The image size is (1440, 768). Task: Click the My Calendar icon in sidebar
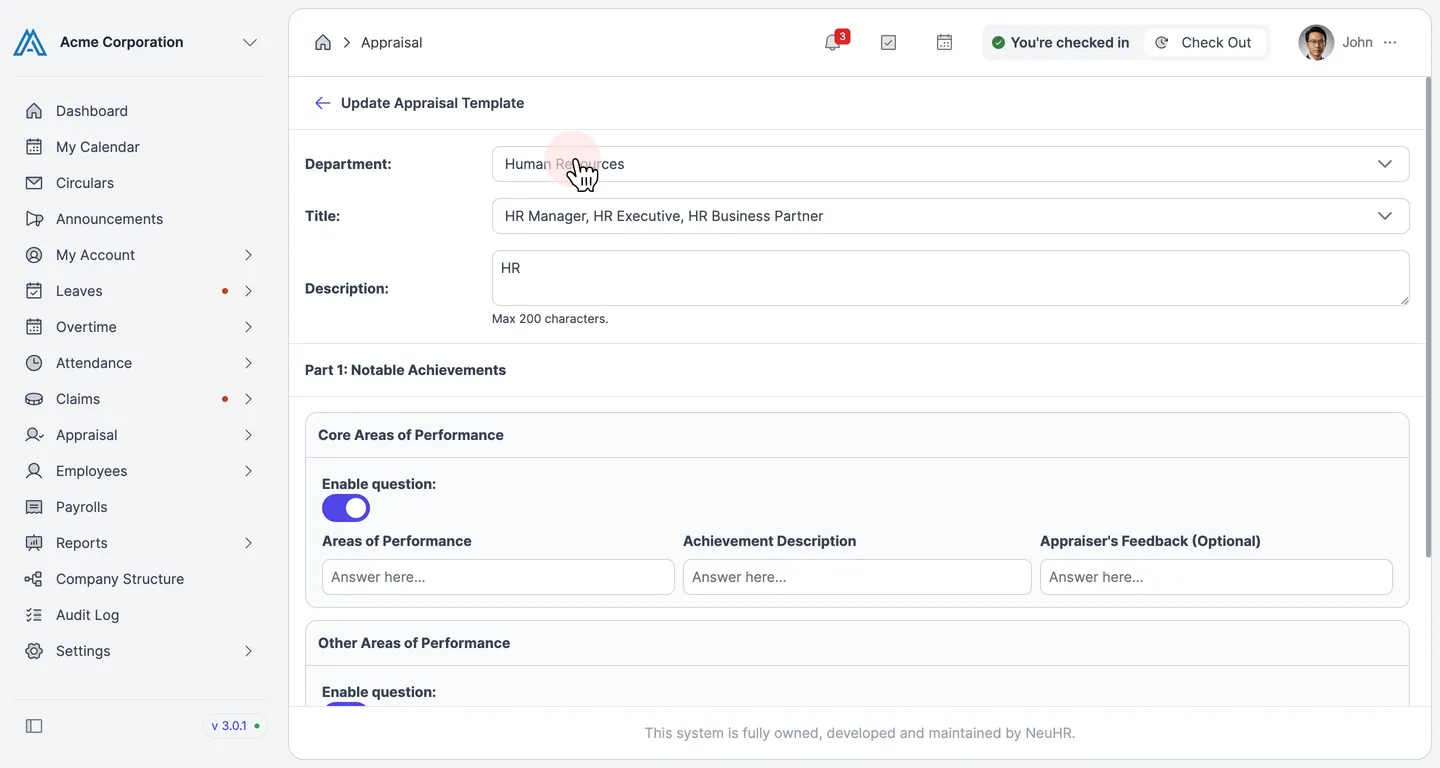coord(34,147)
